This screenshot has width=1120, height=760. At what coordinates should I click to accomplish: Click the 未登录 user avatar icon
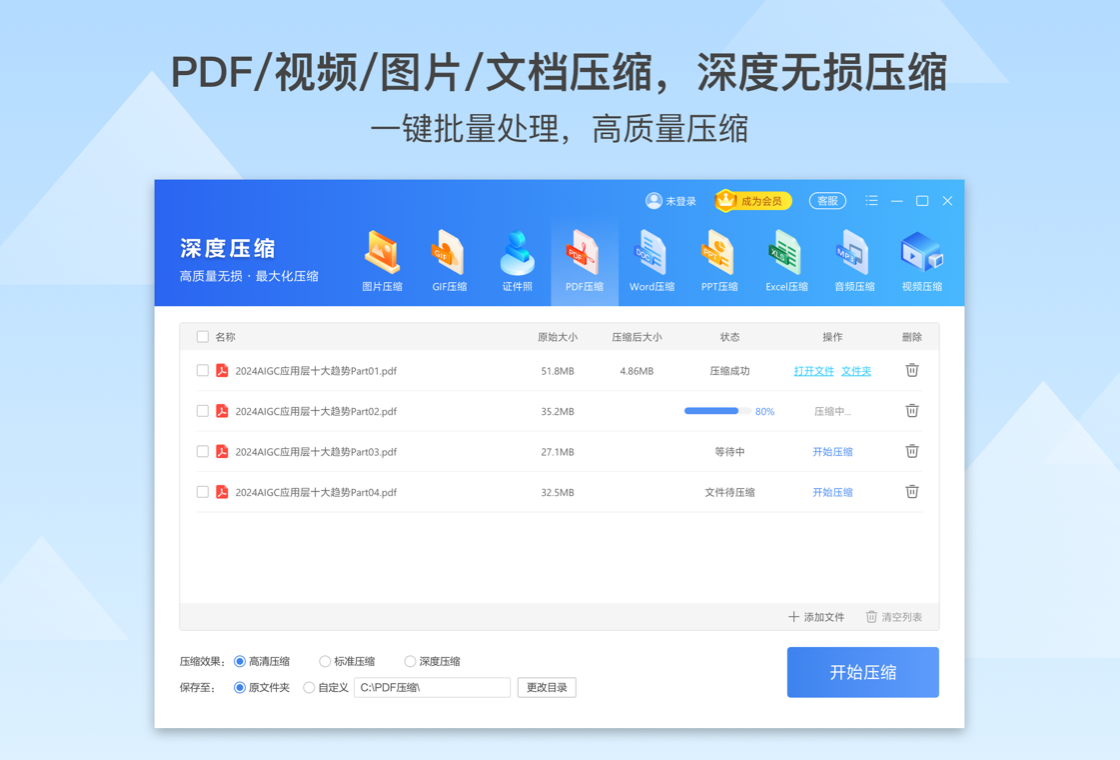[x=654, y=201]
